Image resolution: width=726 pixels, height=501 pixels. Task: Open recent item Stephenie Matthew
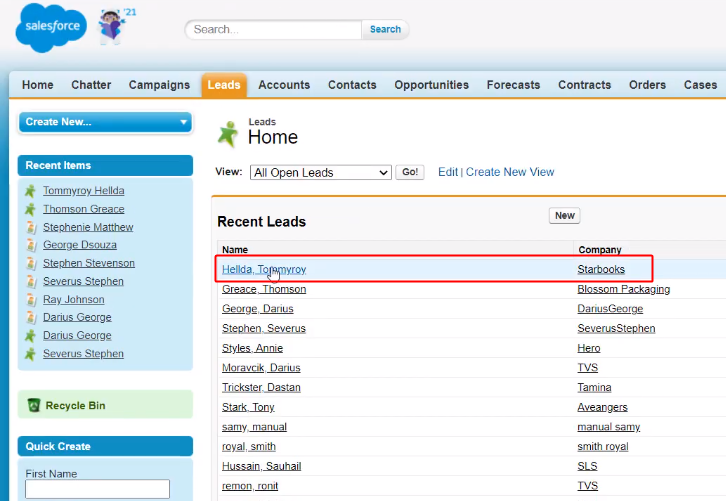[88, 227]
